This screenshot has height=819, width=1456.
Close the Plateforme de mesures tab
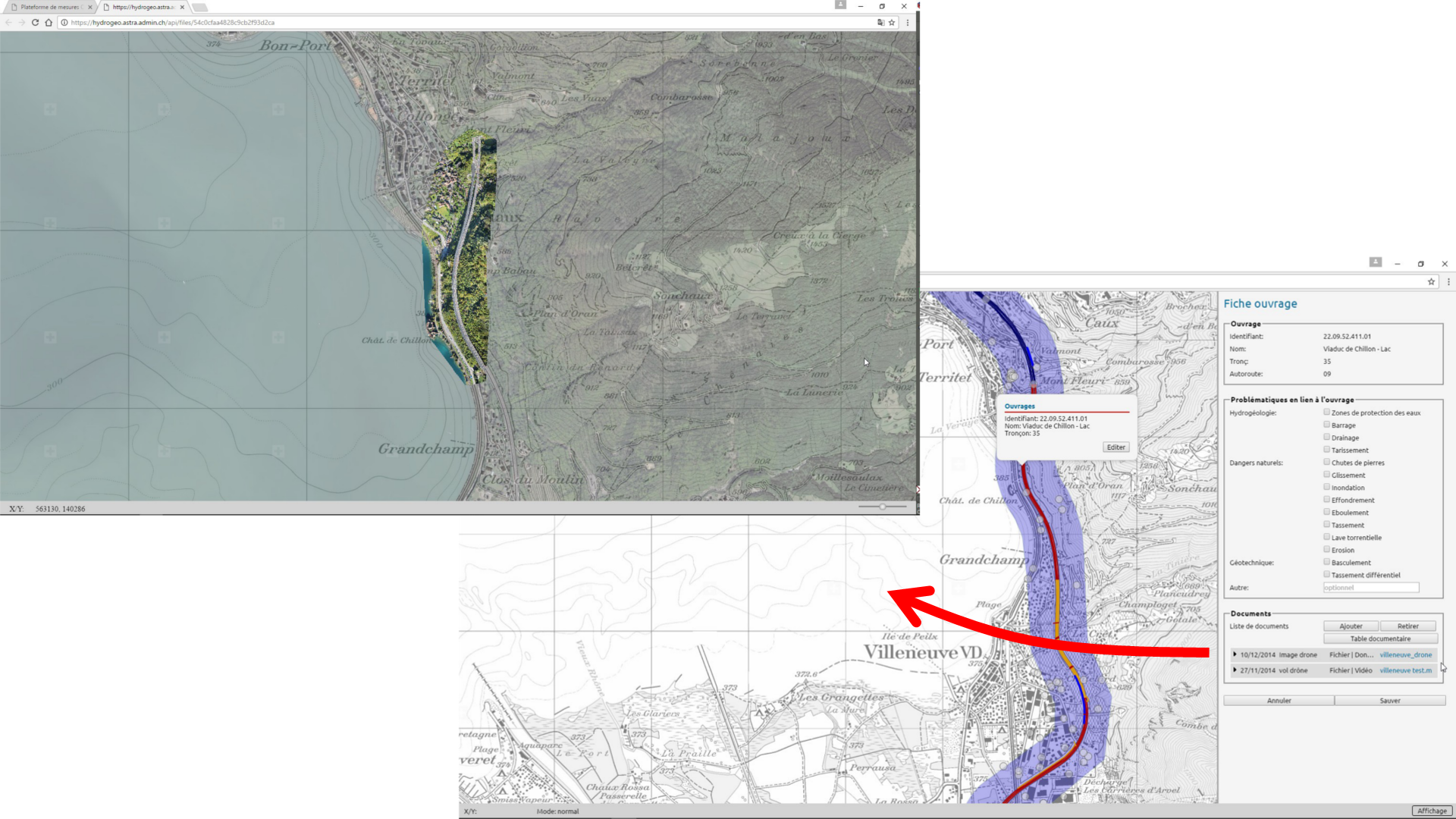click(89, 7)
